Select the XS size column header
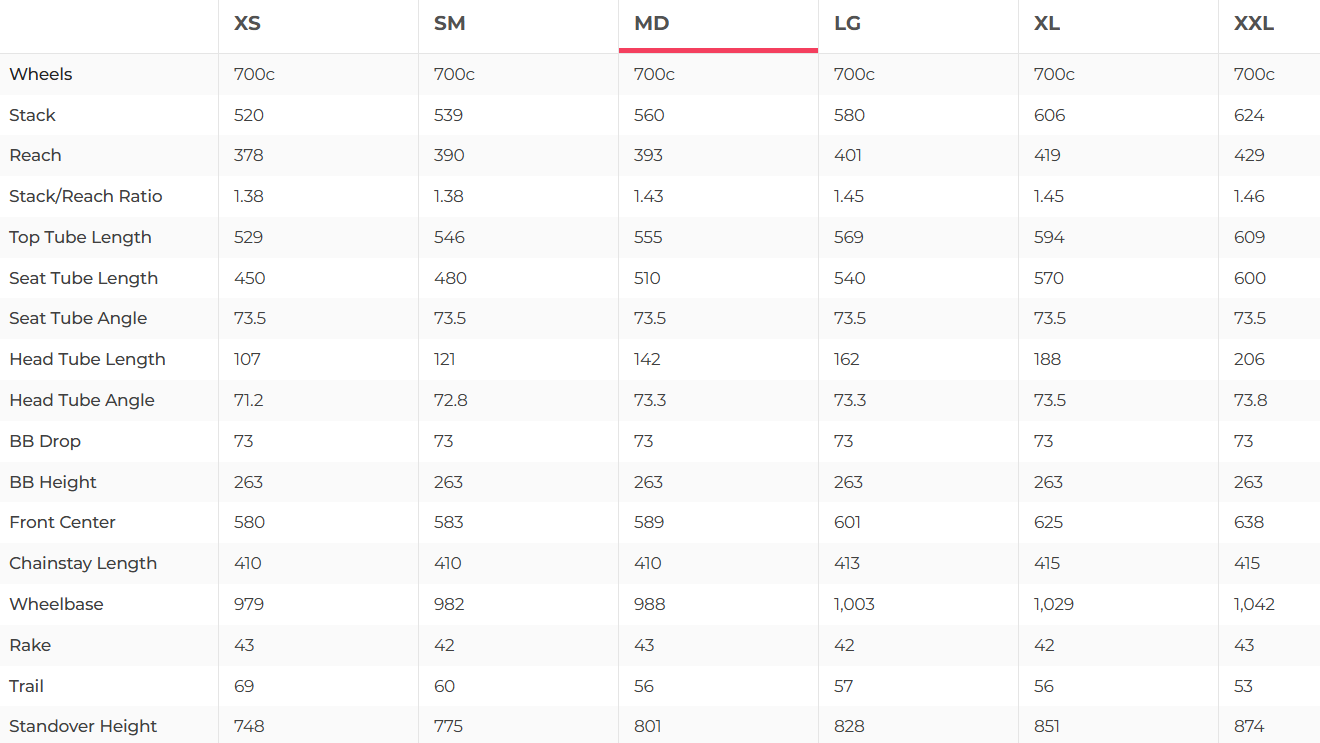 (x=247, y=23)
